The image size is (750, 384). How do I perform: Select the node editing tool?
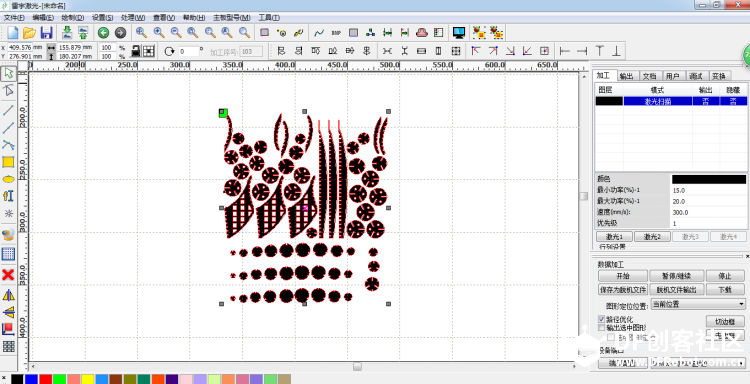coord(9,90)
